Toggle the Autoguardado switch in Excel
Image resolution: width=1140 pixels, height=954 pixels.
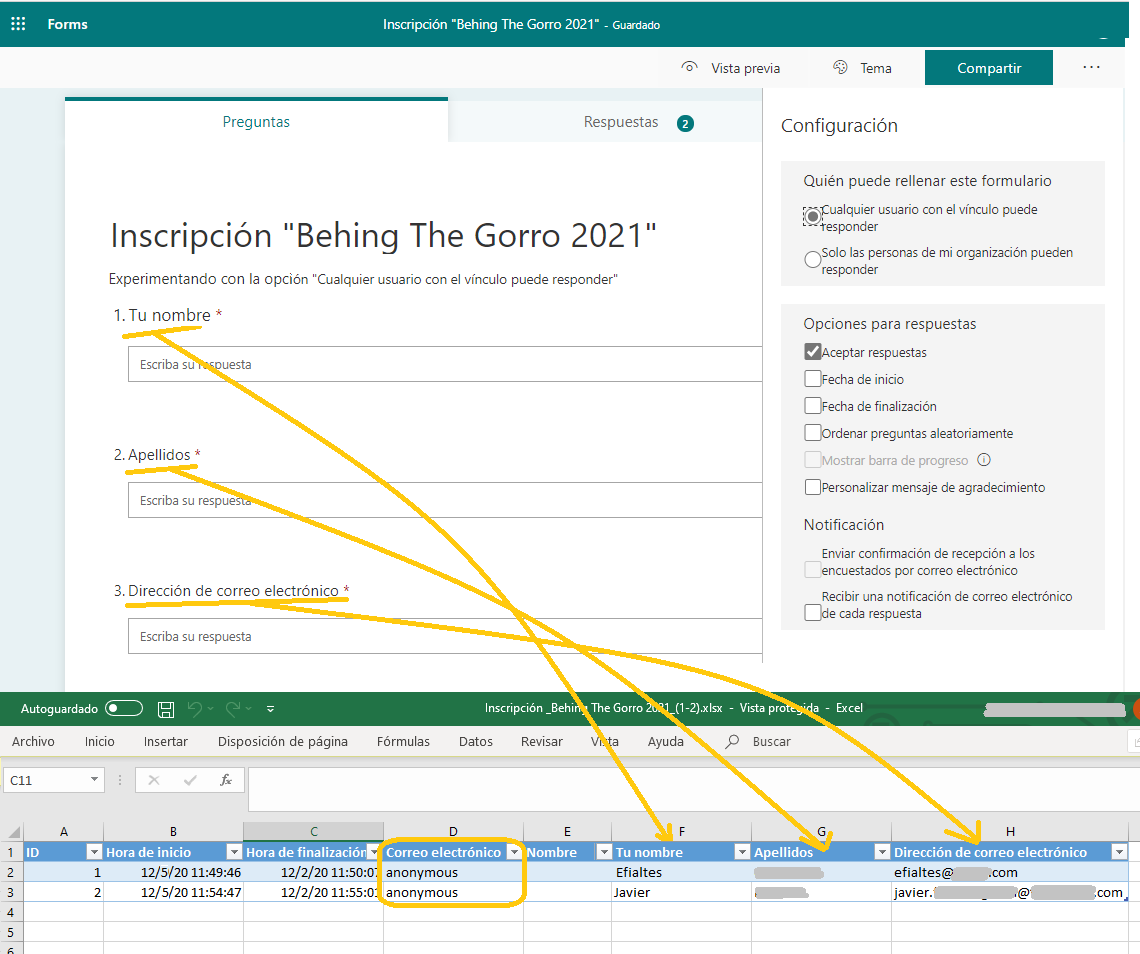(x=124, y=708)
